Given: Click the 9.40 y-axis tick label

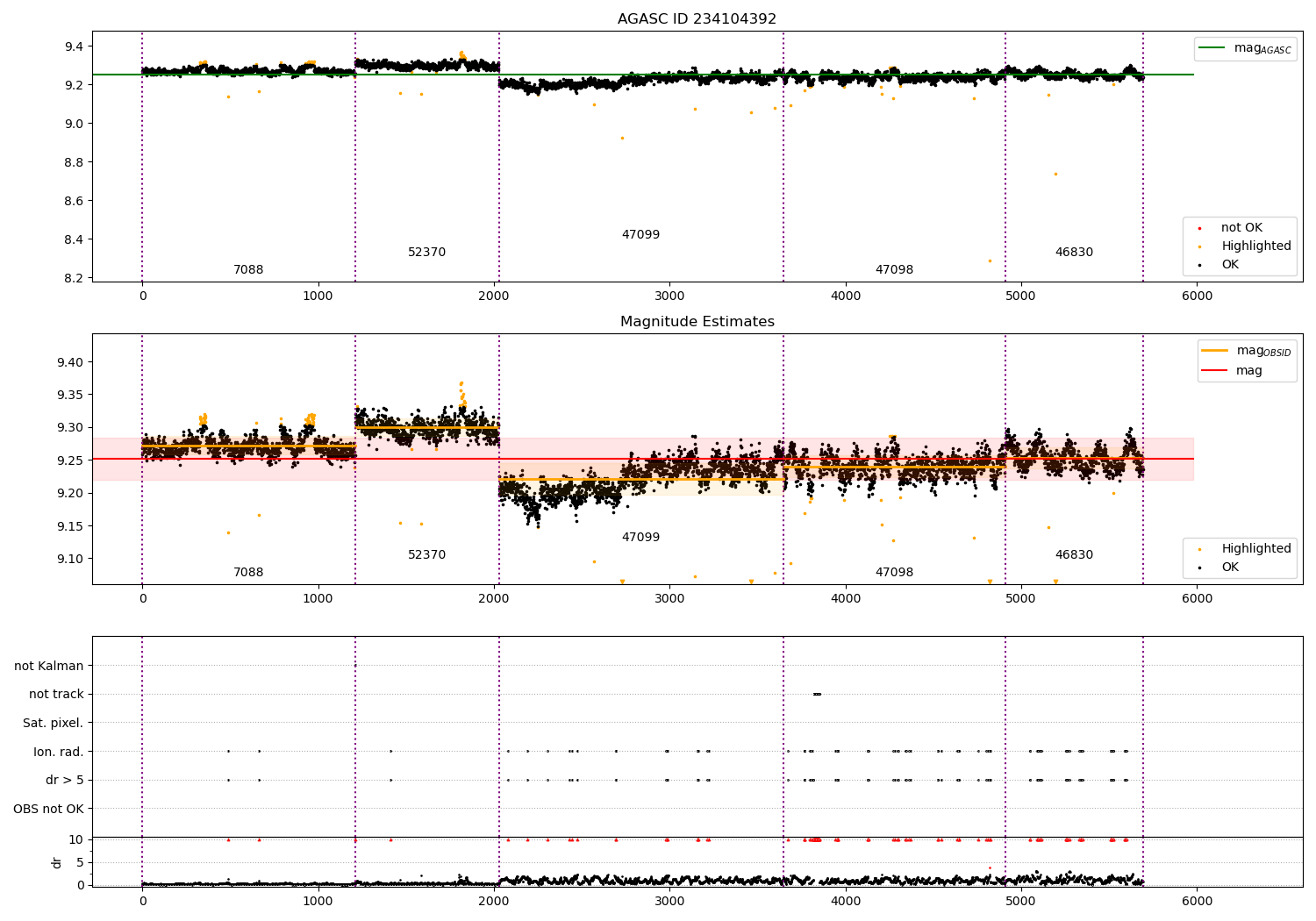Looking at the screenshot, I should point(69,362).
